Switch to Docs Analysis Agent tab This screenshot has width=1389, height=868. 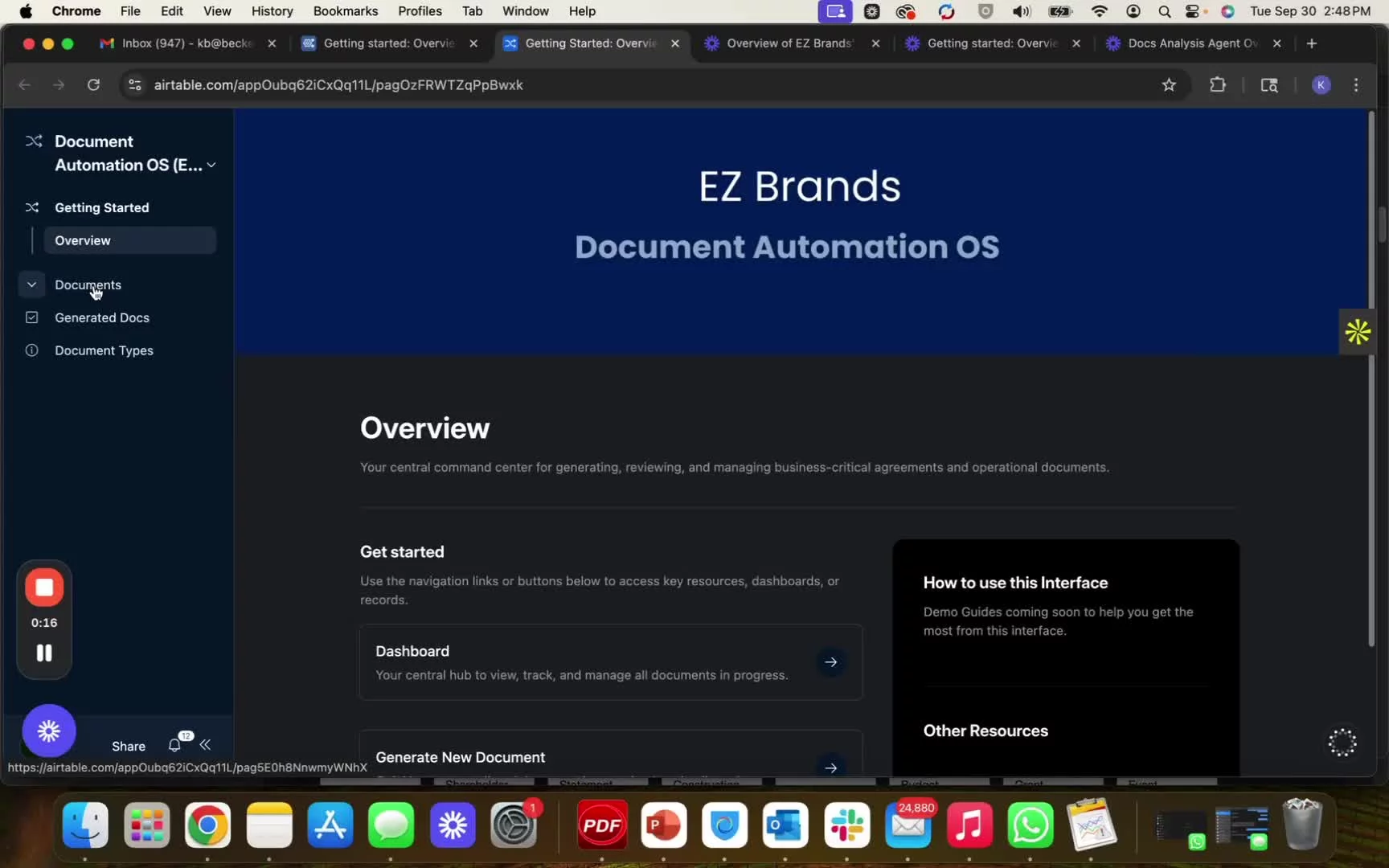[1191, 43]
